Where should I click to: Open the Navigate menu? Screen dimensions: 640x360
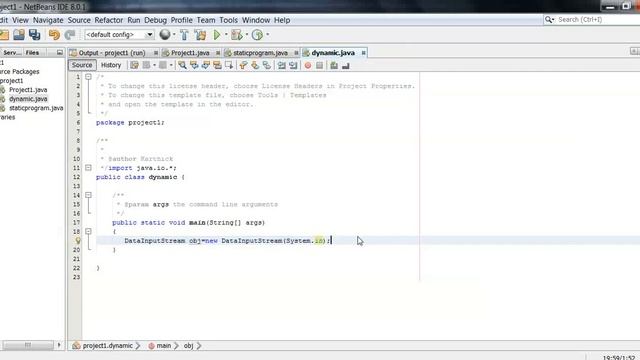point(48,20)
